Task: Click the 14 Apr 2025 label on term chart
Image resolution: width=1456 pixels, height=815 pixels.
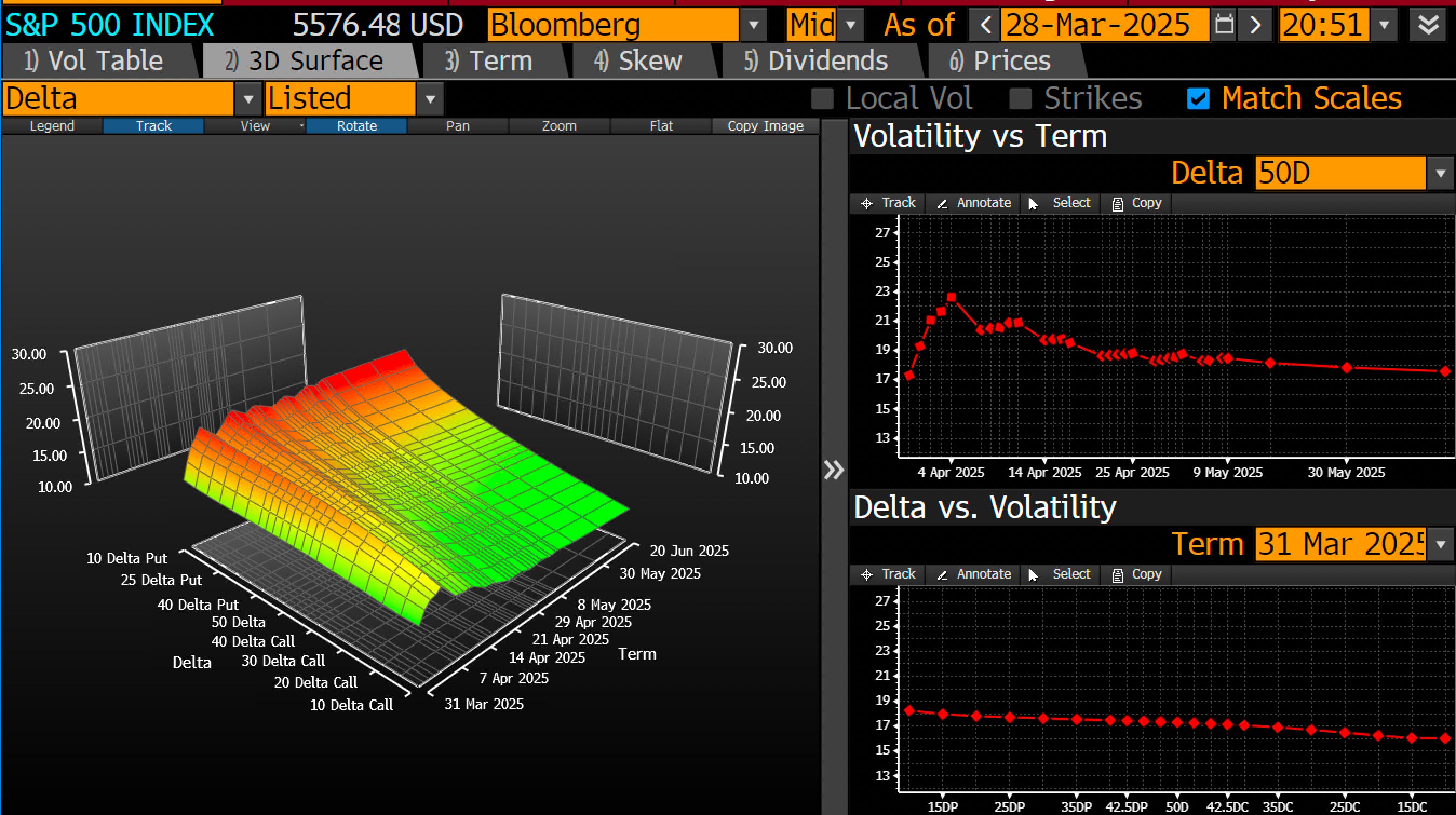Action: [1044, 472]
